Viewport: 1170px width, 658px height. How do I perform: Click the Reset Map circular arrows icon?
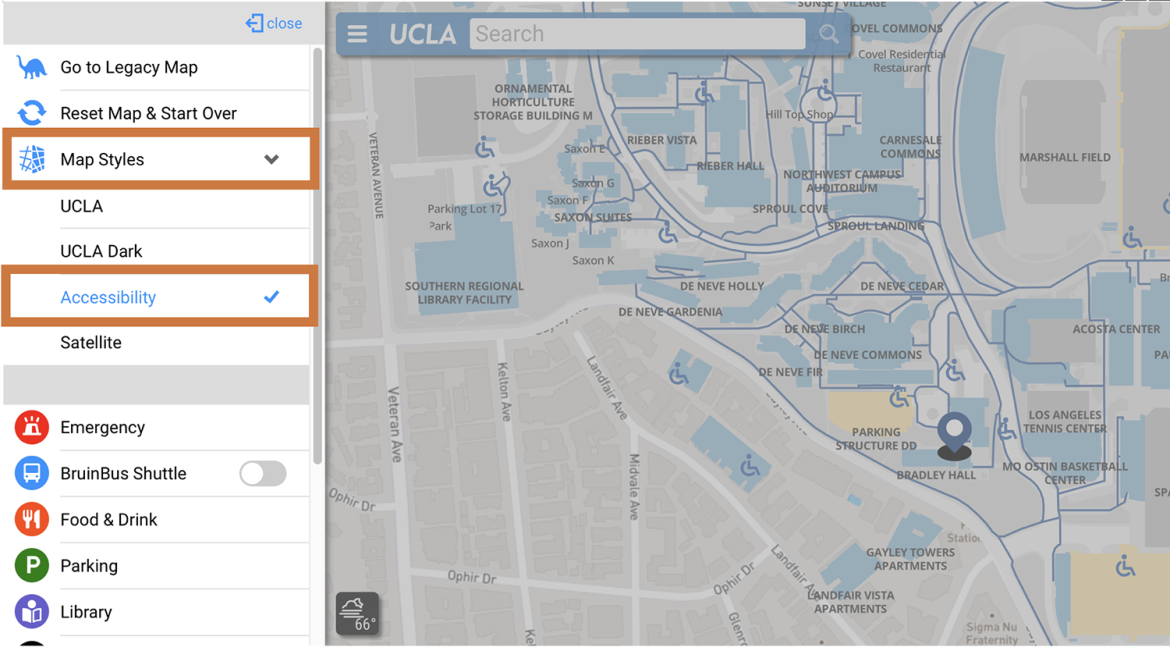31,113
